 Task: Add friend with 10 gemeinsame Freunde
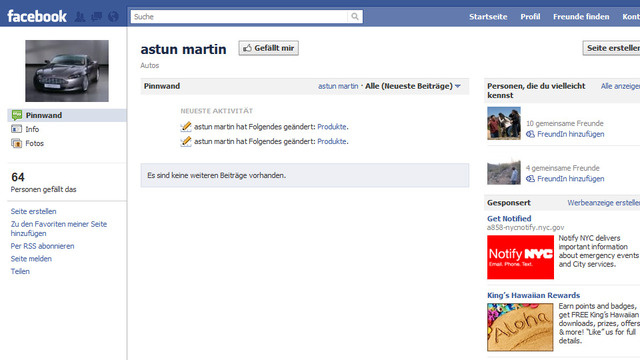pyautogui.click(x=570, y=134)
